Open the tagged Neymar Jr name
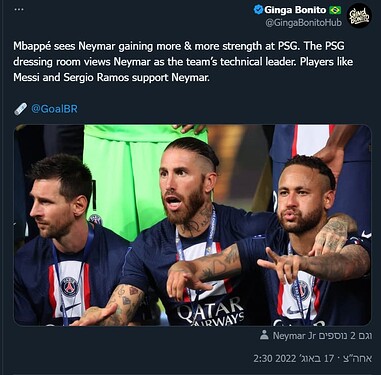 (x=294, y=336)
